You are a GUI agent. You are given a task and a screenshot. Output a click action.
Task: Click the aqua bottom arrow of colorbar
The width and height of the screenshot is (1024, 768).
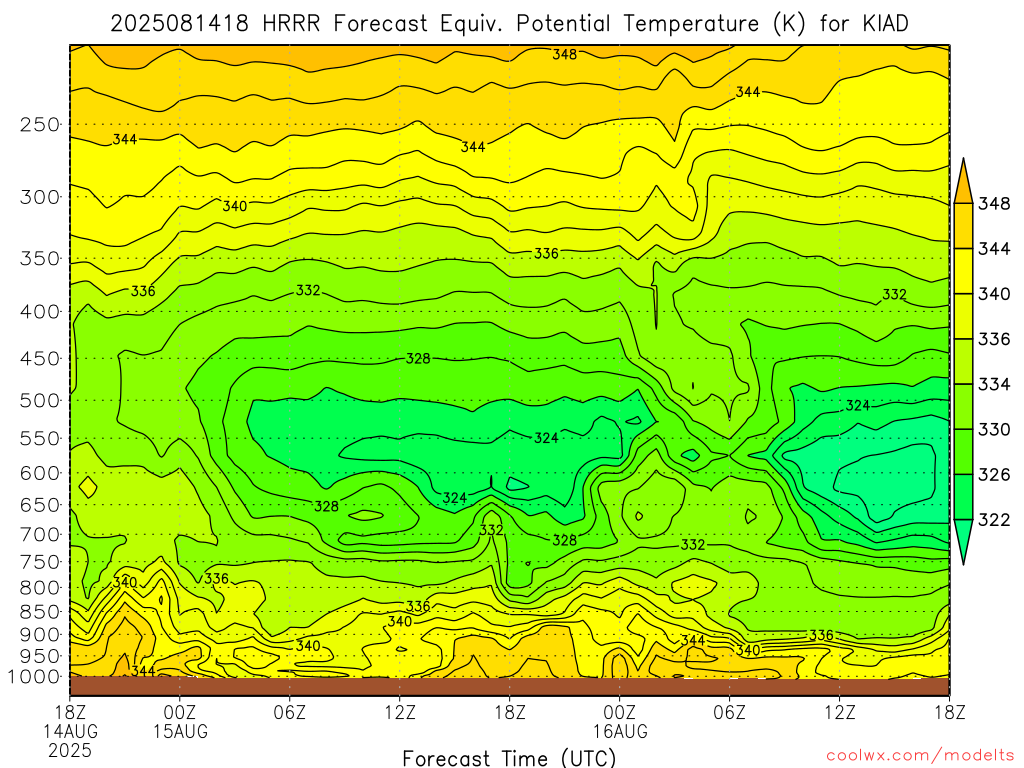[x=963, y=537]
